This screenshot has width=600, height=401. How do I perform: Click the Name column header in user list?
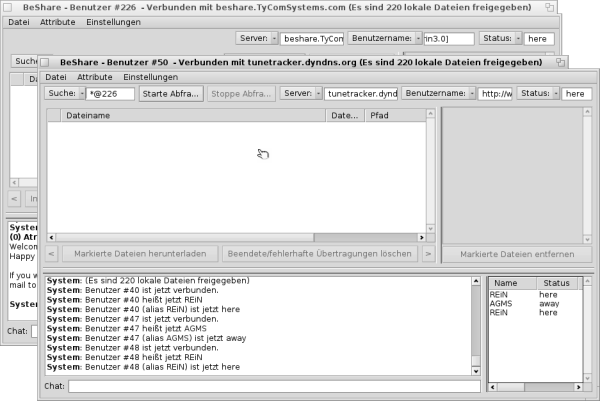[507, 284]
